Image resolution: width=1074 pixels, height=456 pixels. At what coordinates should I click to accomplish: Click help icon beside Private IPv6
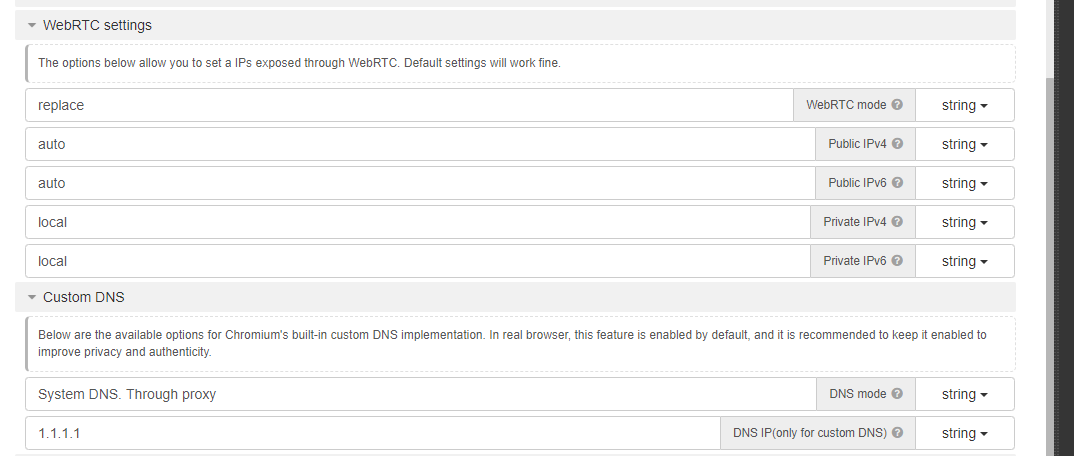[x=897, y=261]
